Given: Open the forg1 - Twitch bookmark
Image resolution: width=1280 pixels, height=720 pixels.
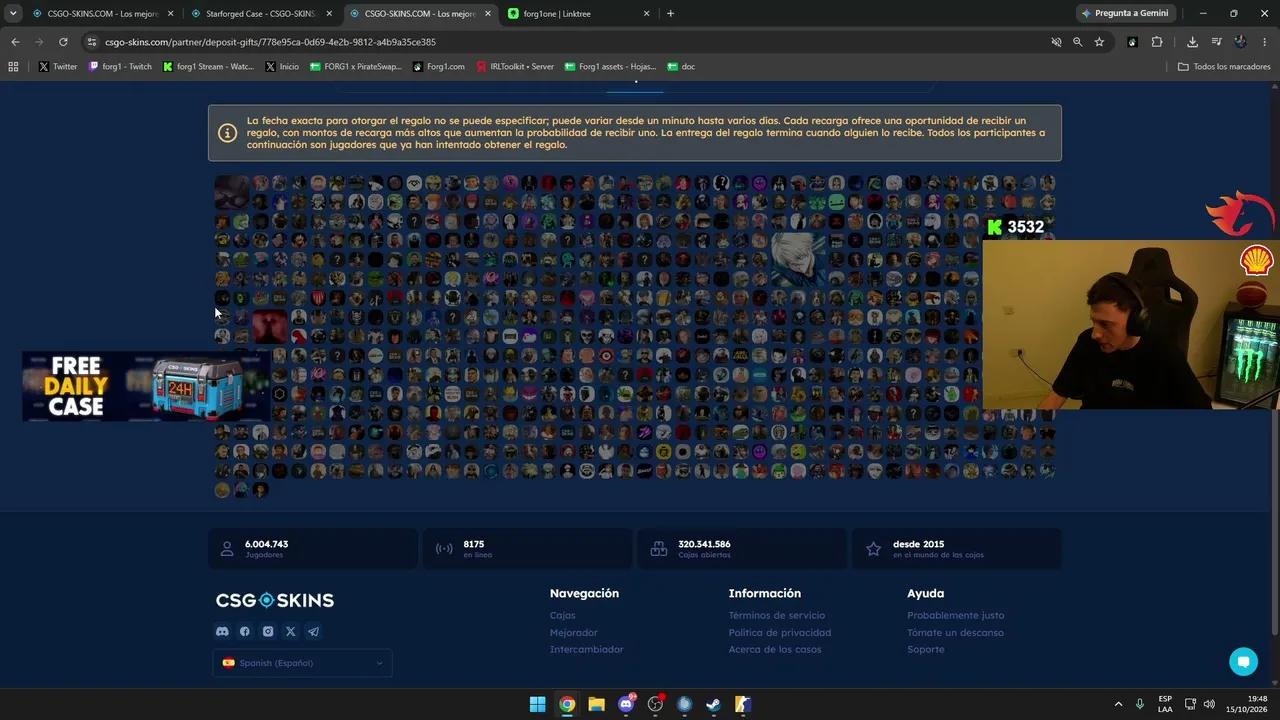Looking at the screenshot, I should click(x=120, y=66).
